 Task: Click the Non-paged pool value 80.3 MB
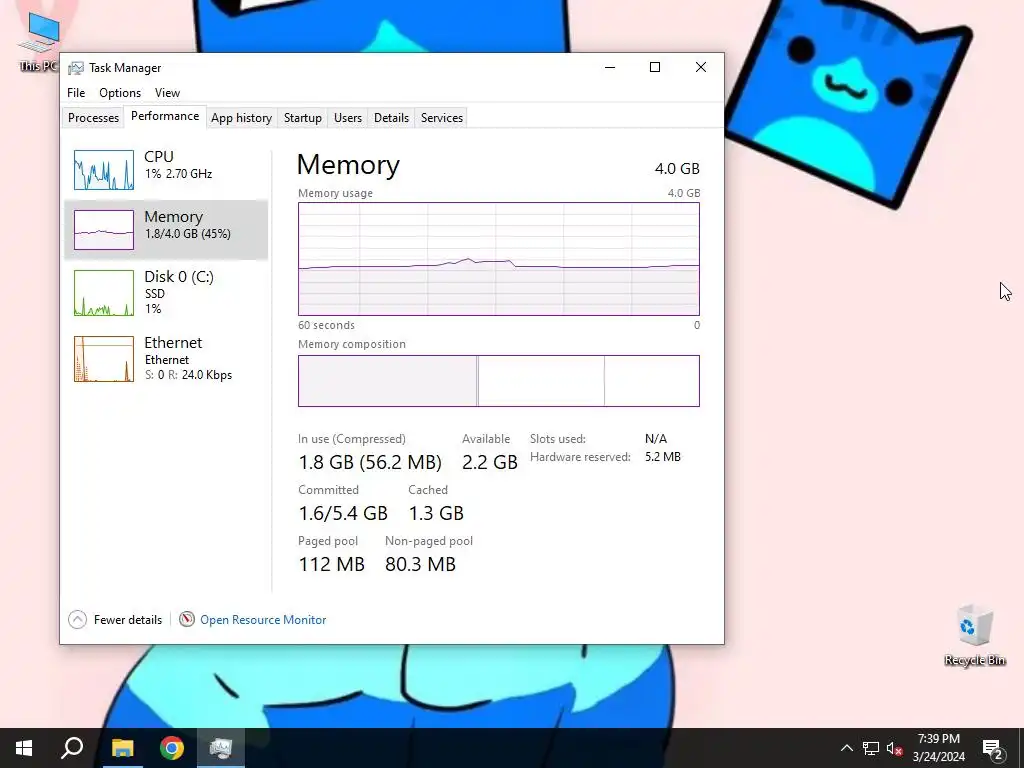pyautogui.click(x=420, y=564)
